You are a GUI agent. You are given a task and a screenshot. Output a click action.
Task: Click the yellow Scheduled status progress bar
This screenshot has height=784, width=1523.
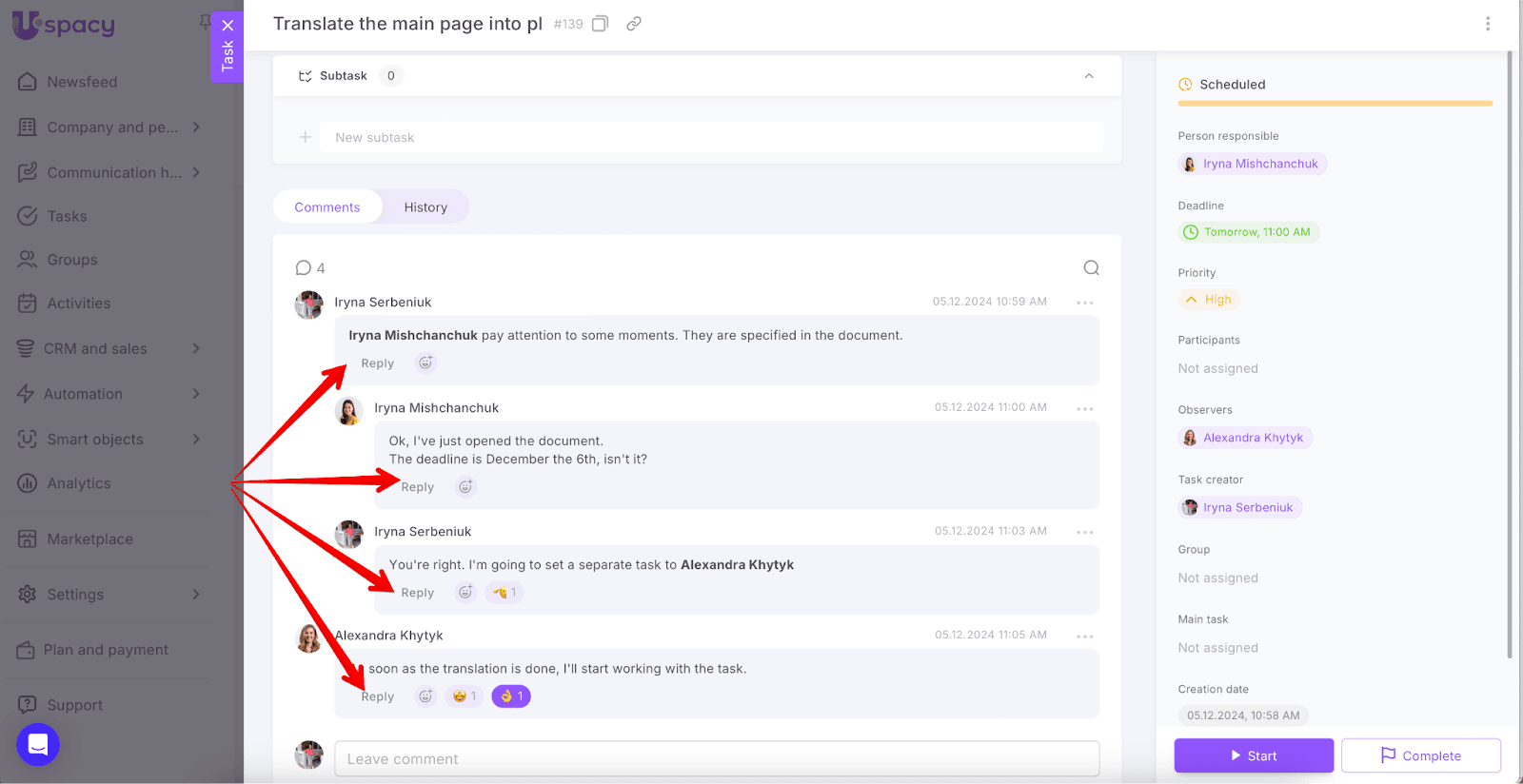1335,103
